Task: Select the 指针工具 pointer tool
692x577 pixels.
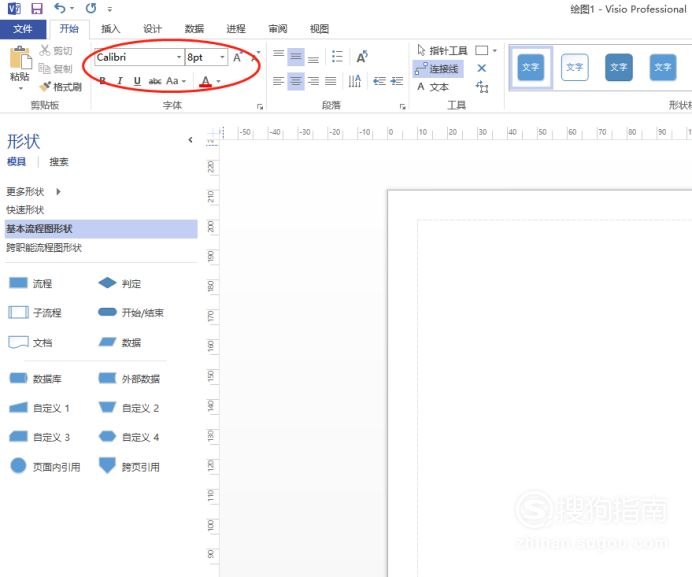Action: coord(442,51)
